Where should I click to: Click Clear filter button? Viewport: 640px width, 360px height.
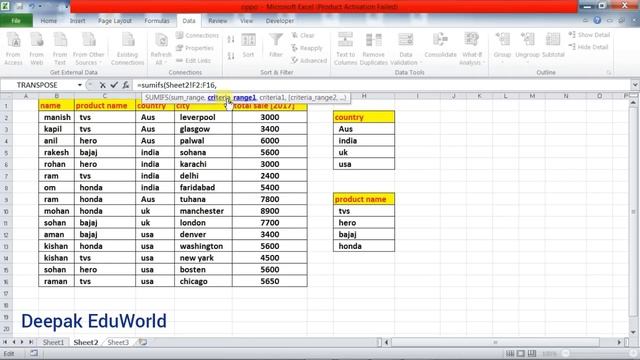[303, 36]
